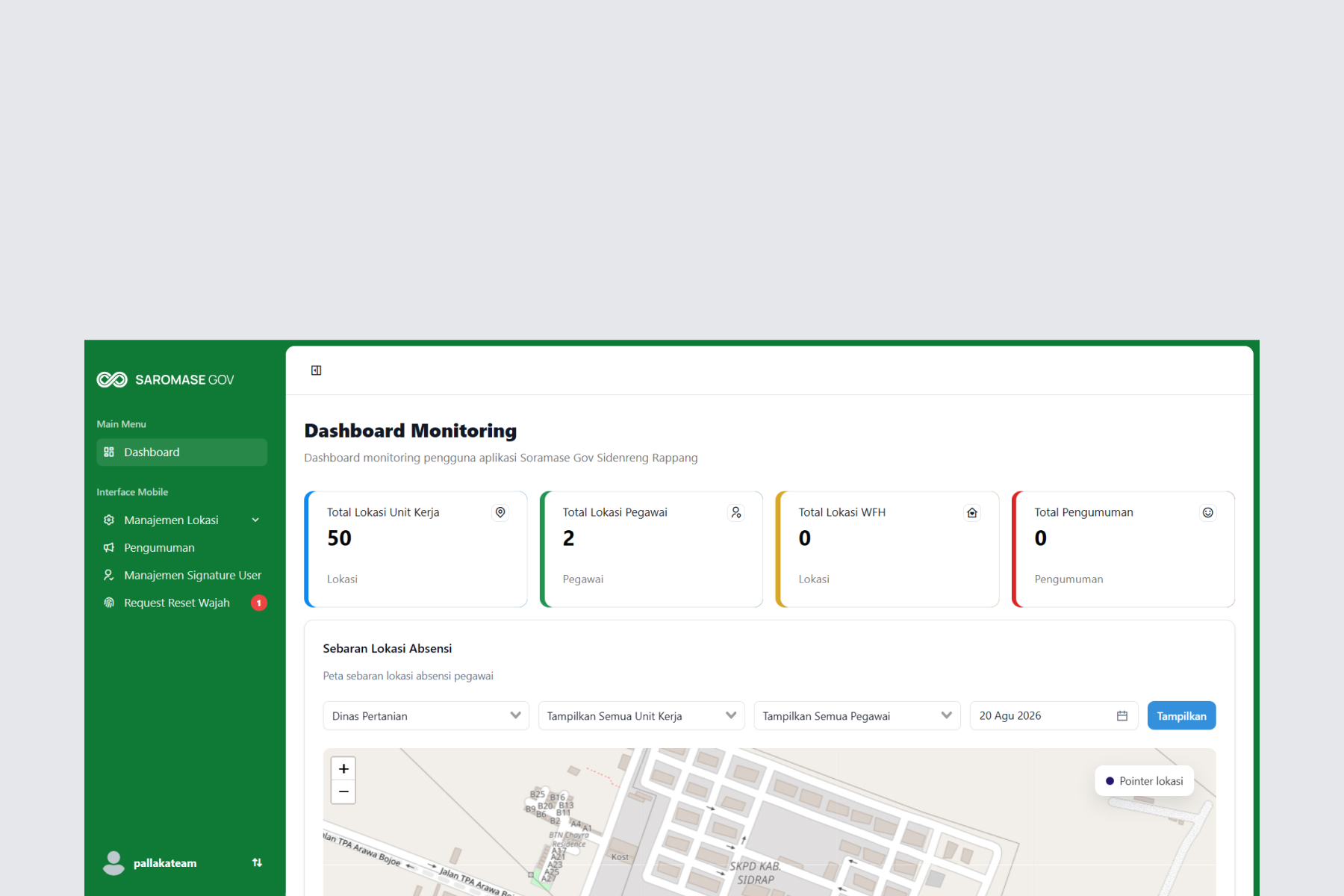Click the blue Tampilkan button
Screen dimensions: 1344x896
click(x=1182, y=716)
